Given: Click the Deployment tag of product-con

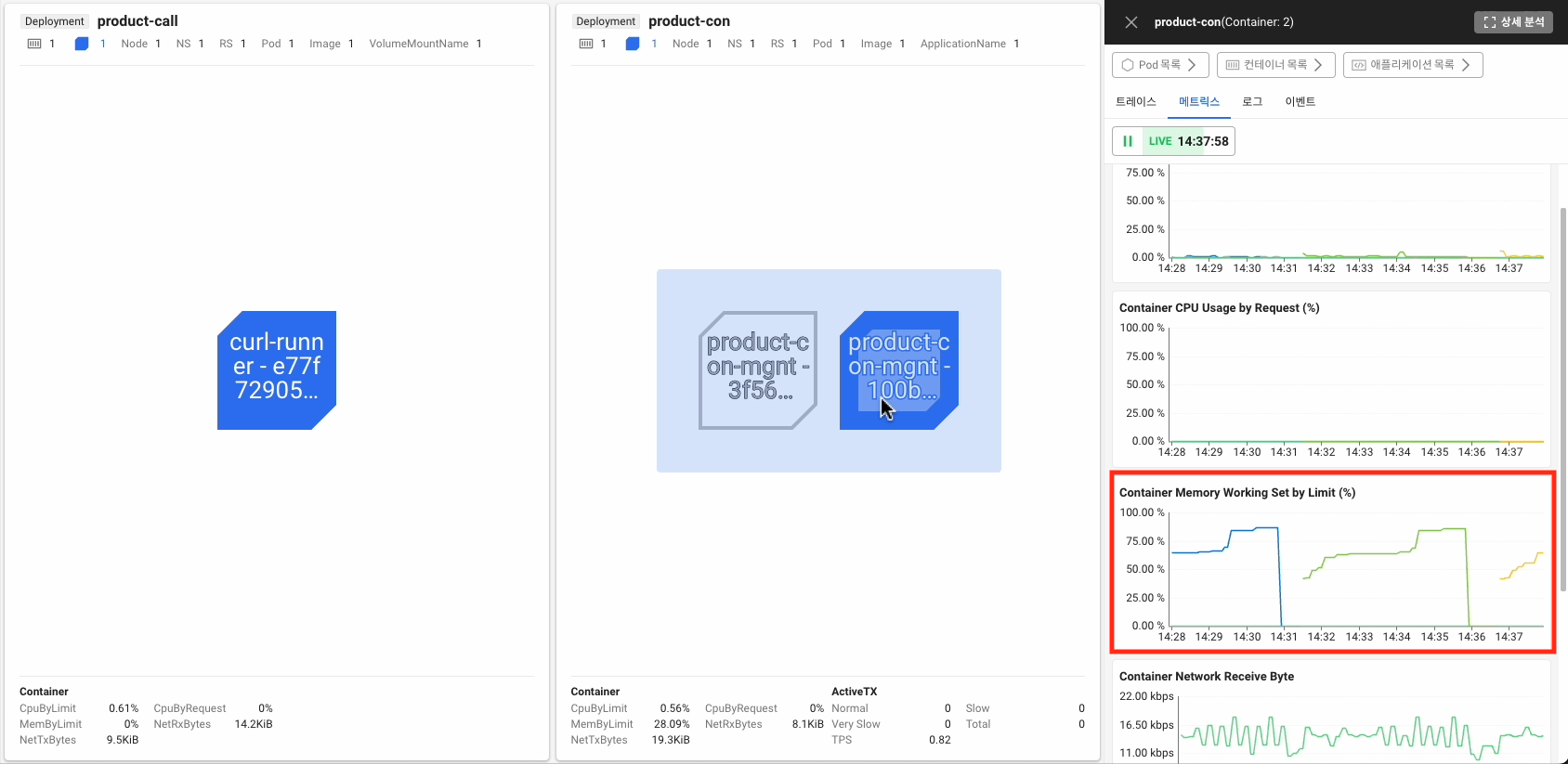Looking at the screenshot, I should 606,21.
